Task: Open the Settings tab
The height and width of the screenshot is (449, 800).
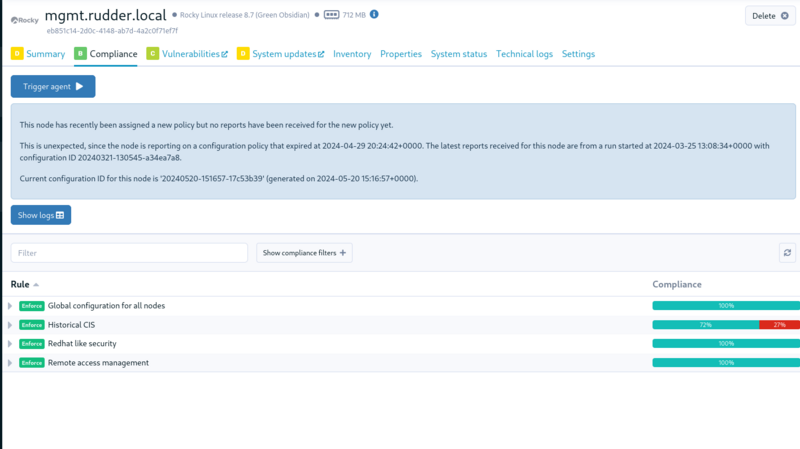Action: tap(578, 54)
